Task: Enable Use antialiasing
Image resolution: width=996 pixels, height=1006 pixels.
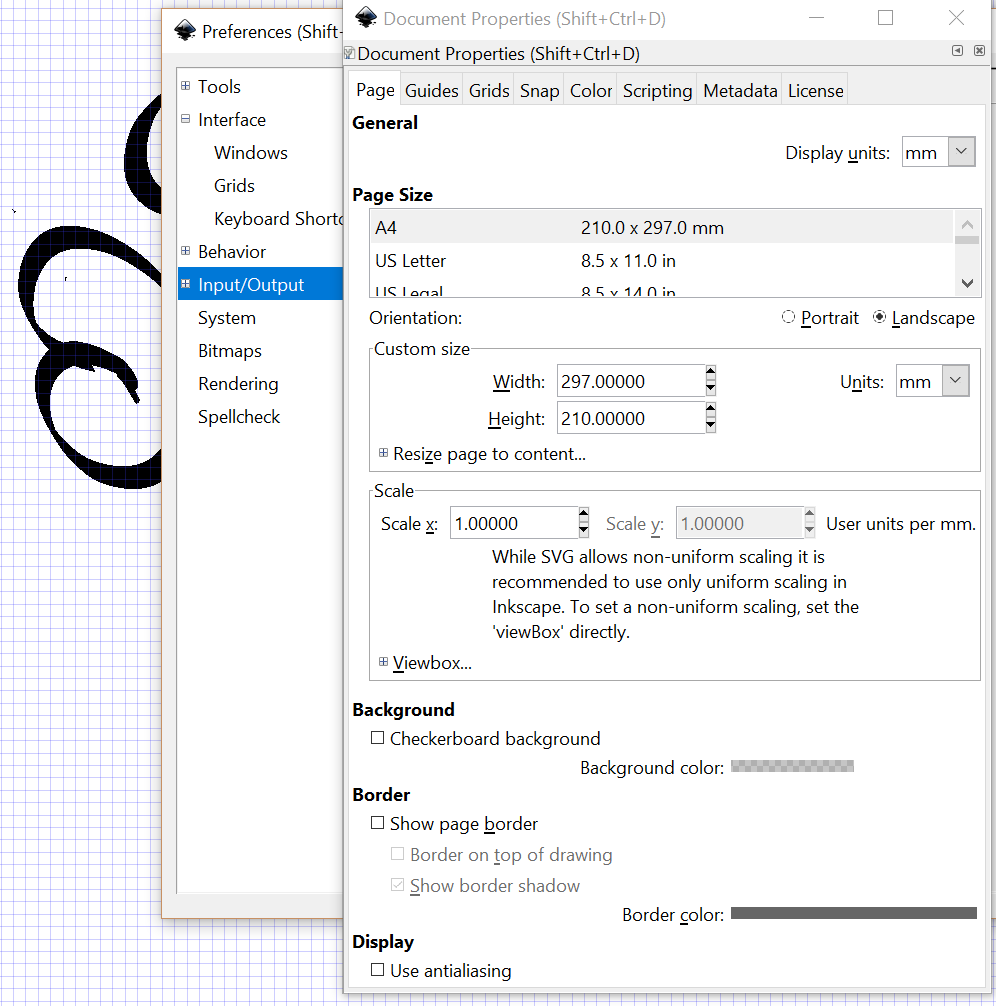Action: (377, 970)
